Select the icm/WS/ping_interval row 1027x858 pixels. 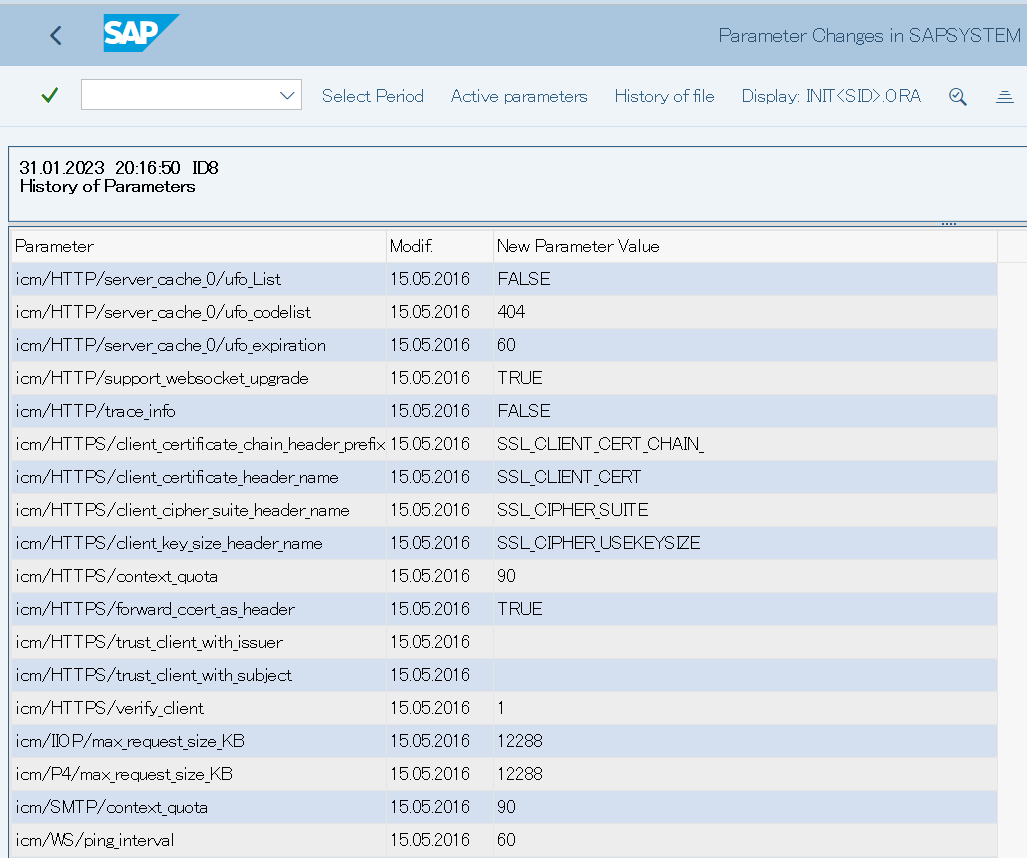pyautogui.click(x=200, y=840)
